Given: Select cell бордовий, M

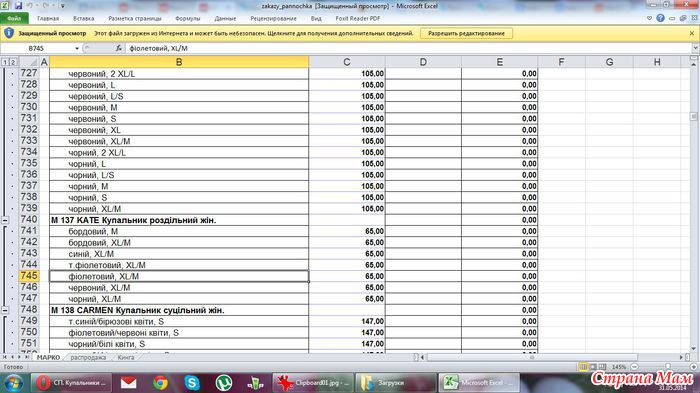Looking at the screenshot, I should [x=179, y=231].
